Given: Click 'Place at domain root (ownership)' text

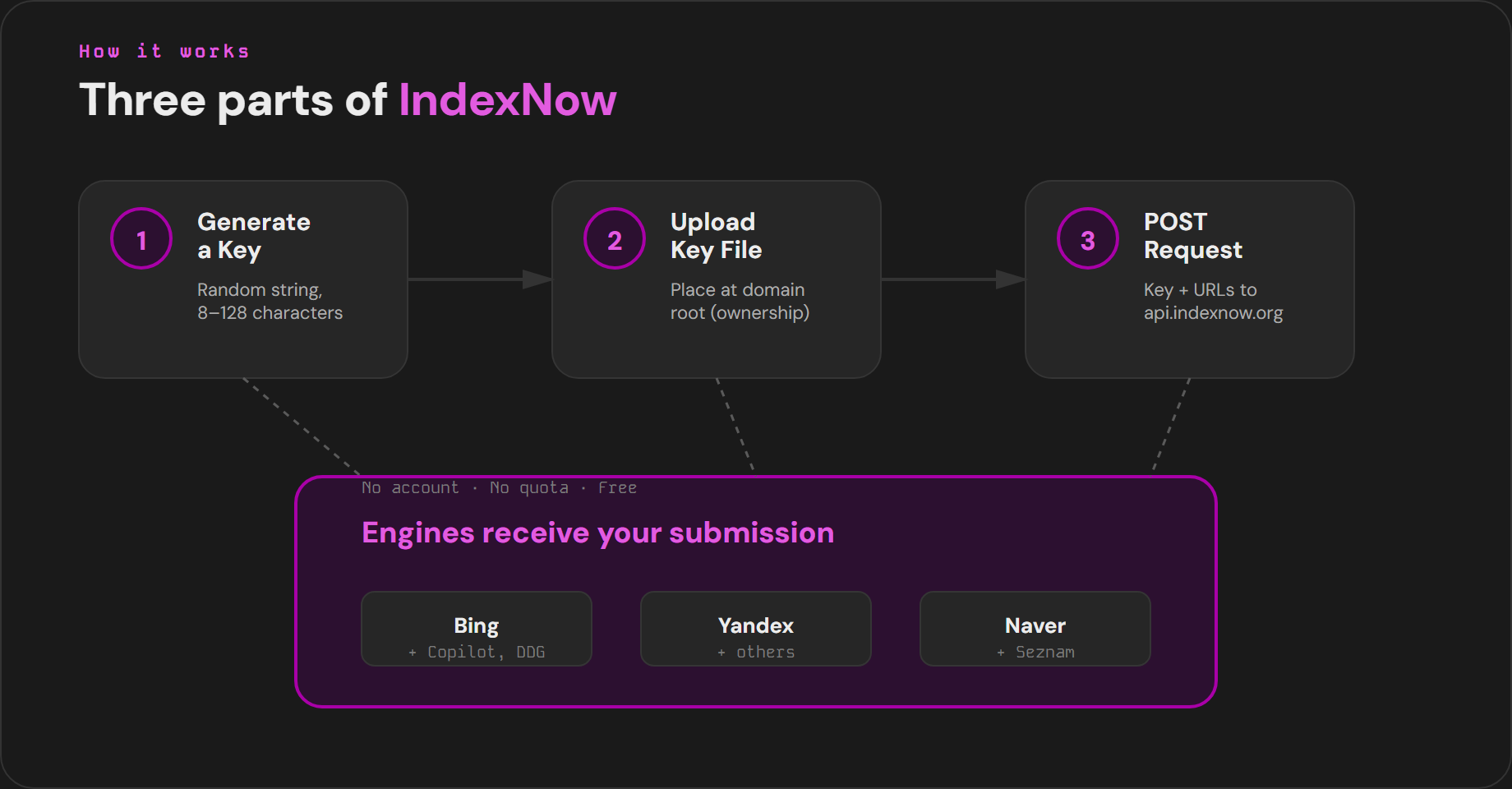Looking at the screenshot, I should tap(740, 301).
